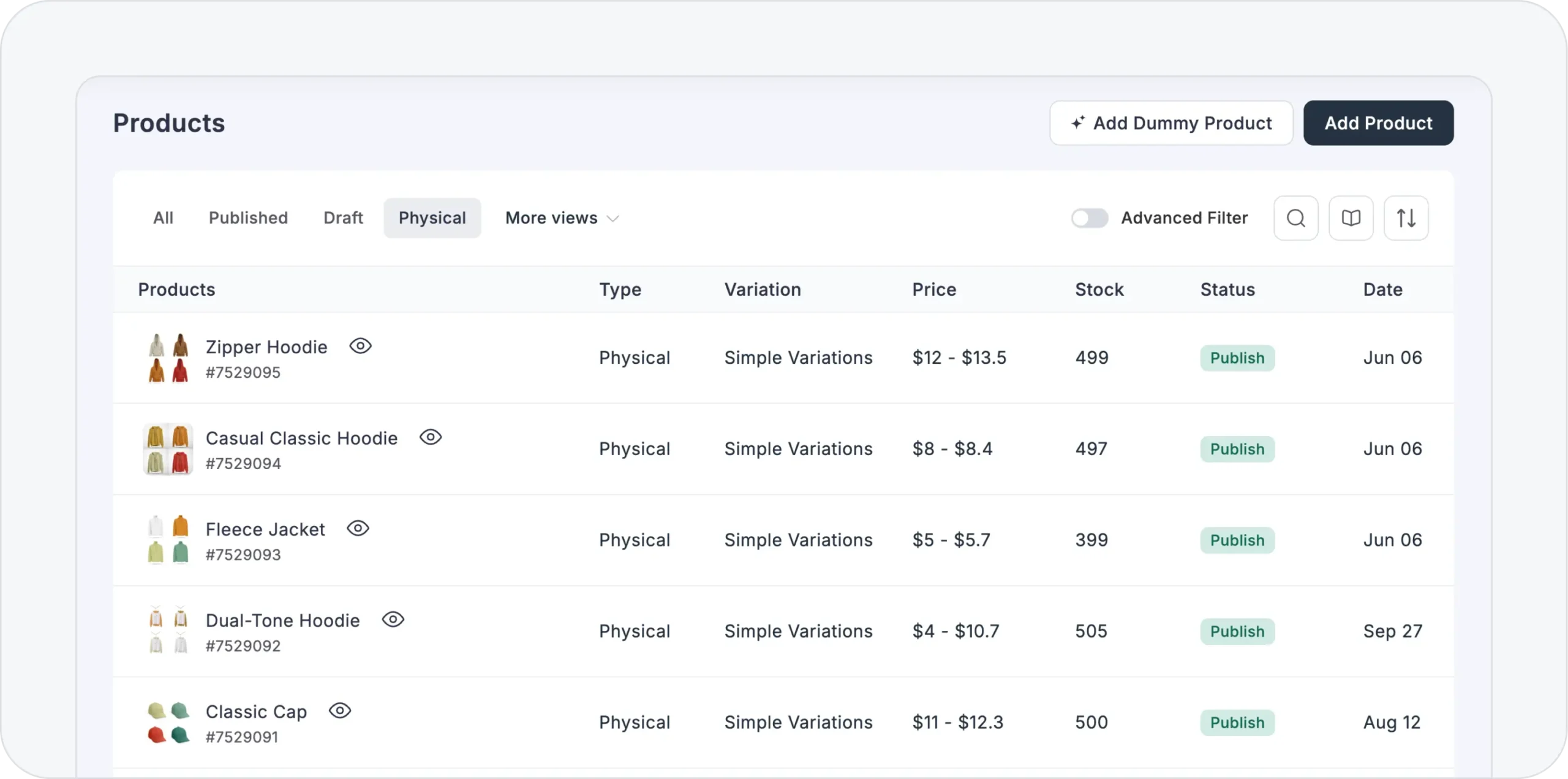The height and width of the screenshot is (779, 1568).
Task: Preview Classic Cap with eye icon
Action: (339, 711)
